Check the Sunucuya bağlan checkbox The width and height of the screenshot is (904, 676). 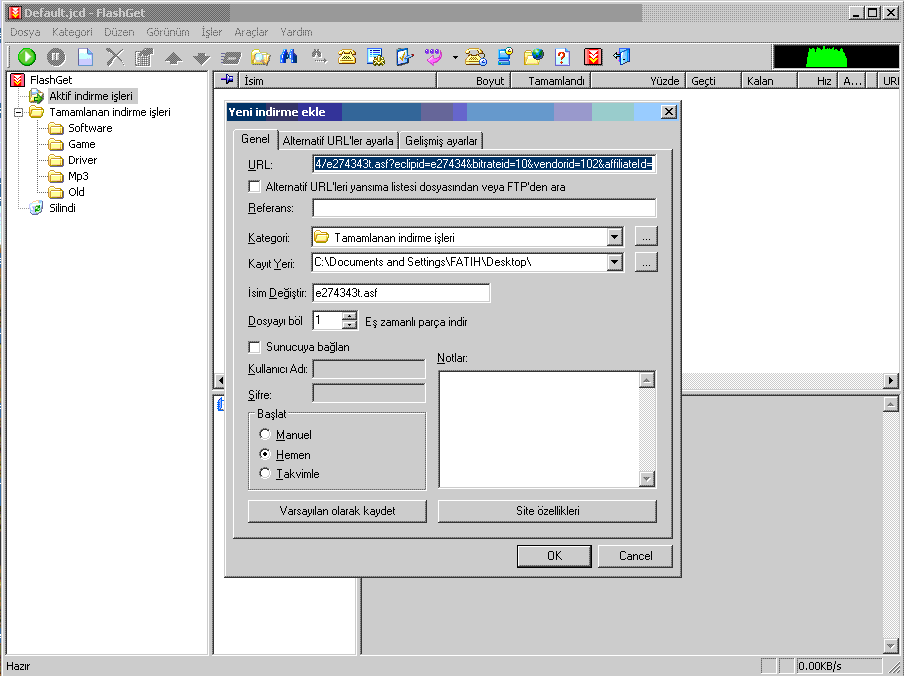254,347
